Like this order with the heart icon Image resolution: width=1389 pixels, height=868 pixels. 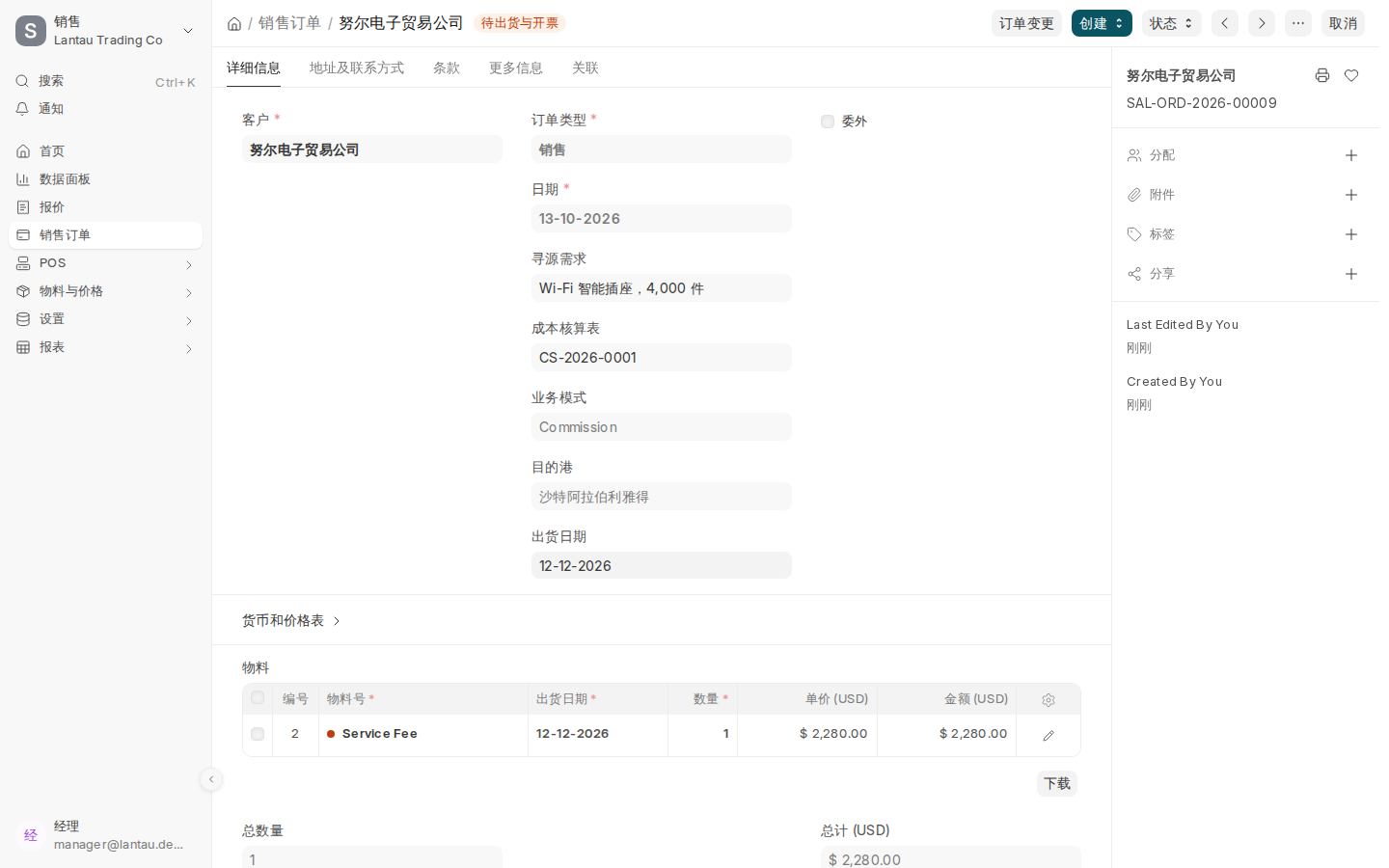(1351, 75)
